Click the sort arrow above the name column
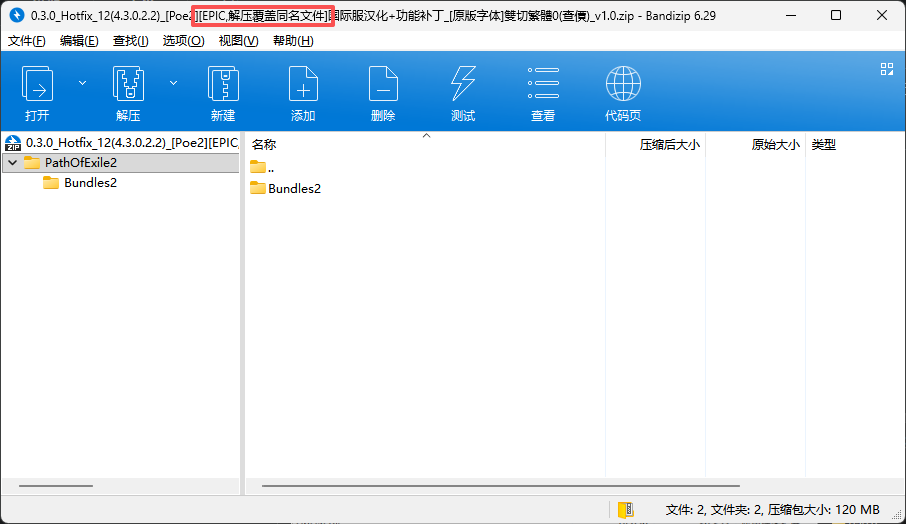This screenshot has width=906, height=524. pyautogui.click(x=426, y=136)
